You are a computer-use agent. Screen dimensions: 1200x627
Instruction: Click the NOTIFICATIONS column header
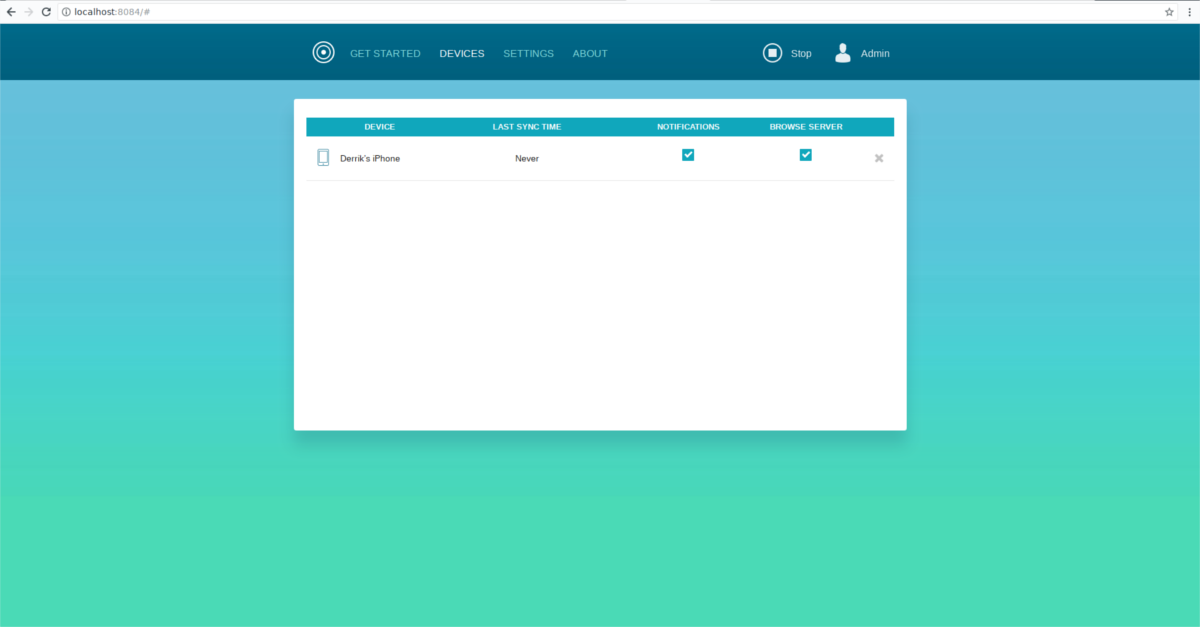(688, 127)
